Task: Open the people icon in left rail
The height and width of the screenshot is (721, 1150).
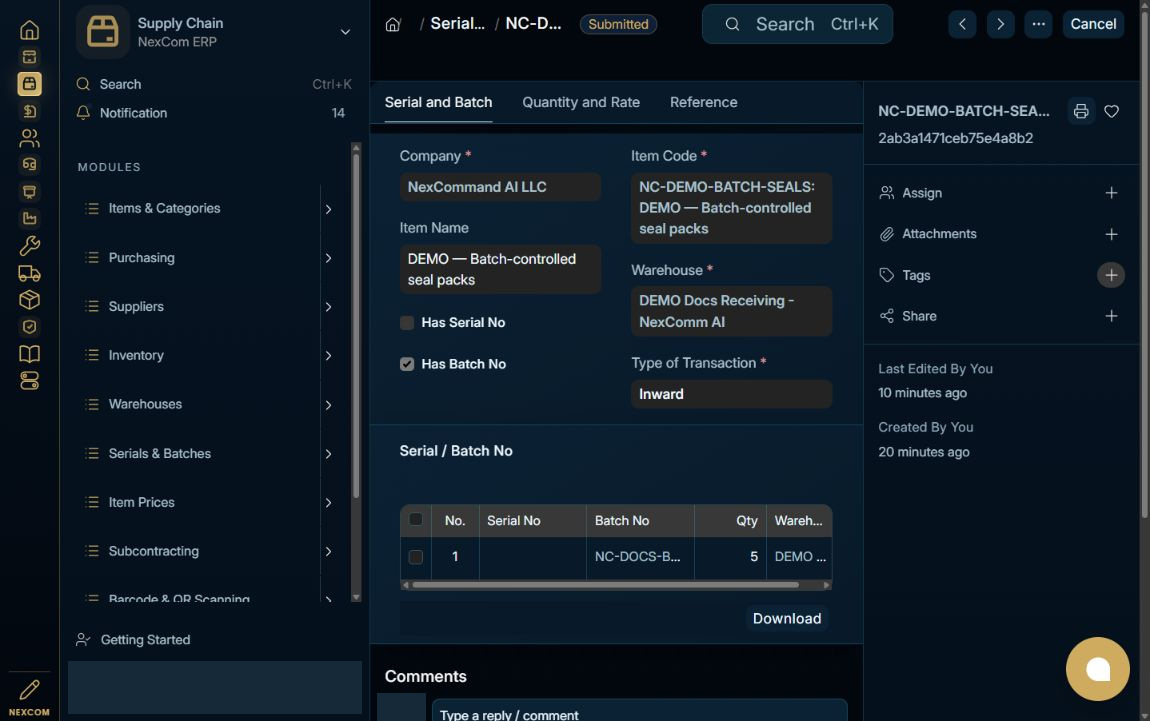Action: (x=29, y=138)
